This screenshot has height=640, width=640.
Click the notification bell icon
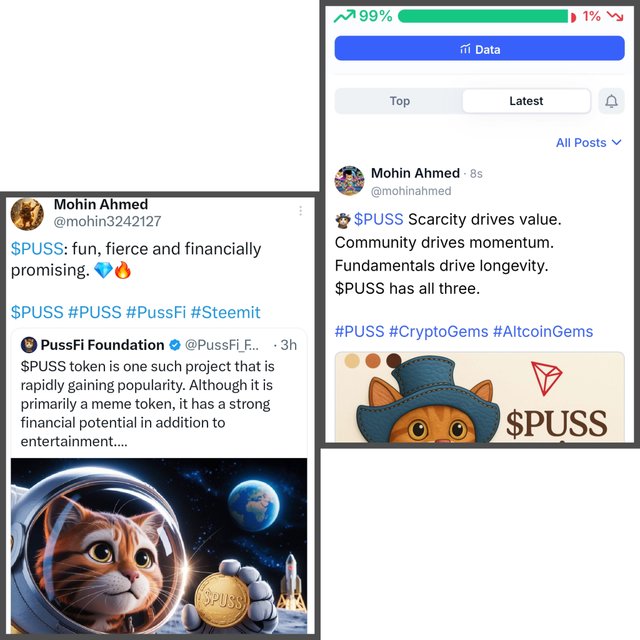pos(611,101)
